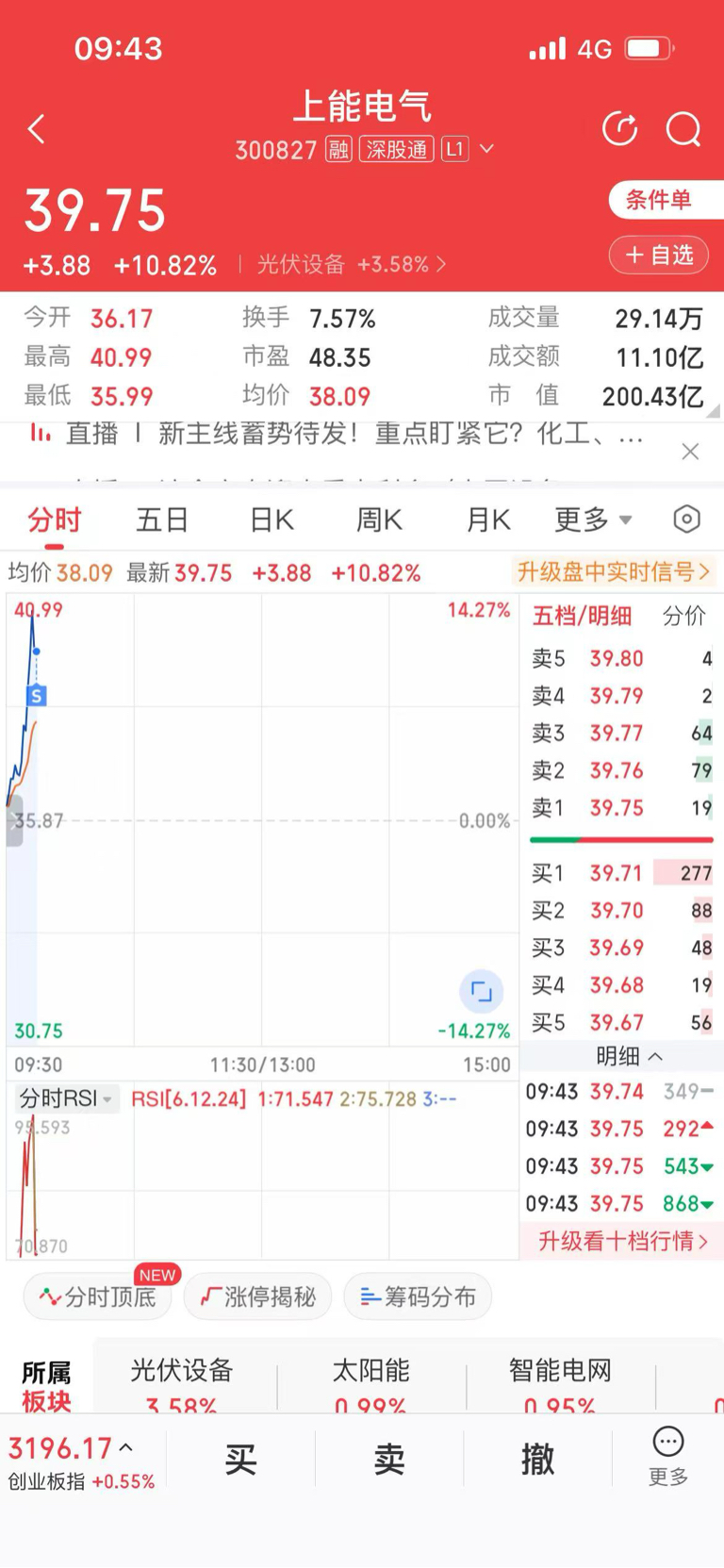The image size is (724, 1568).
Task: Open 升级看十档行情 upgrade link
Action: coord(622,1241)
